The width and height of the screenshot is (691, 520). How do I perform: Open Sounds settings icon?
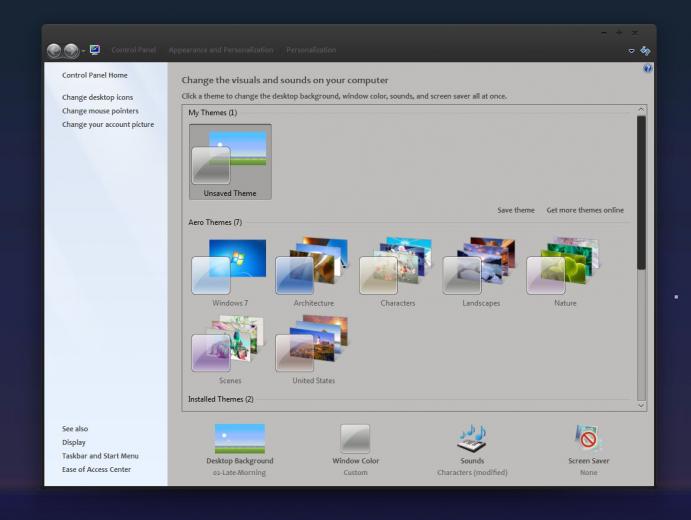(472, 439)
